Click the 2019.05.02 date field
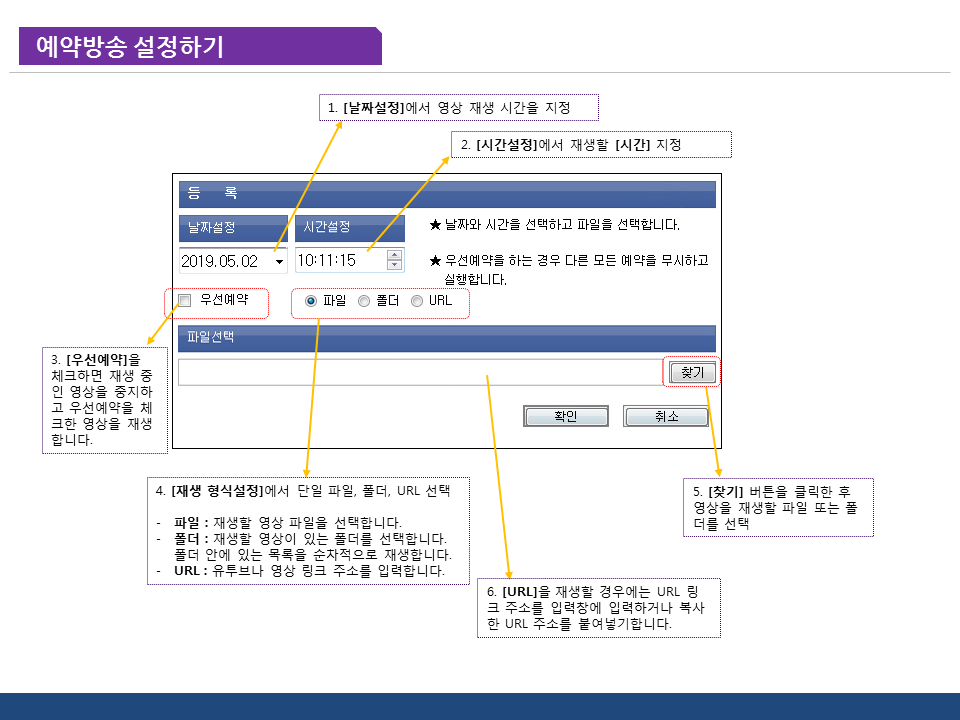This screenshot has width=960, height=720. [233, 261]
